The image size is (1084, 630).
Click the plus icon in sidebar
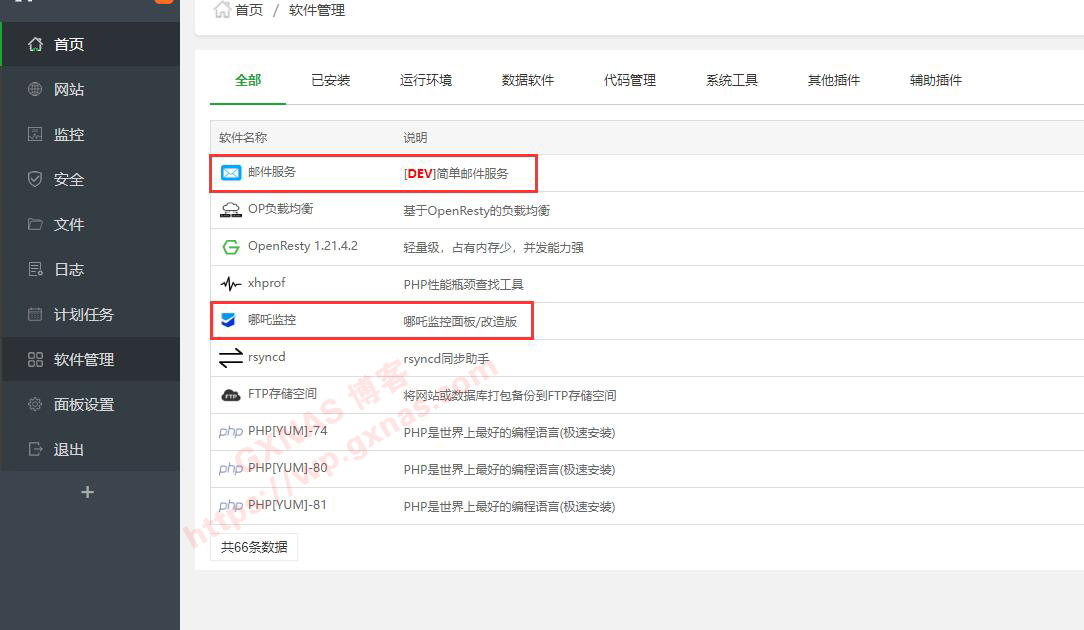pos(88,492)
